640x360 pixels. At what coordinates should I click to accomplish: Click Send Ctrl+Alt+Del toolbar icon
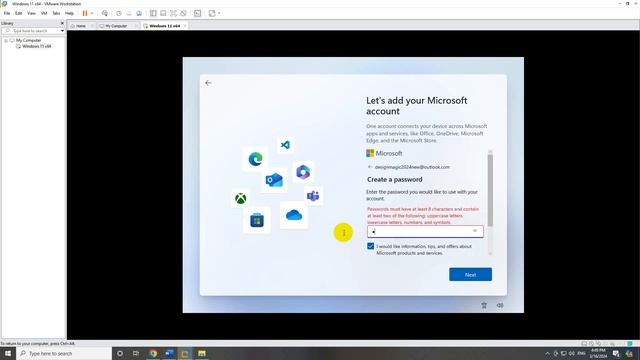tap(105, 13)
